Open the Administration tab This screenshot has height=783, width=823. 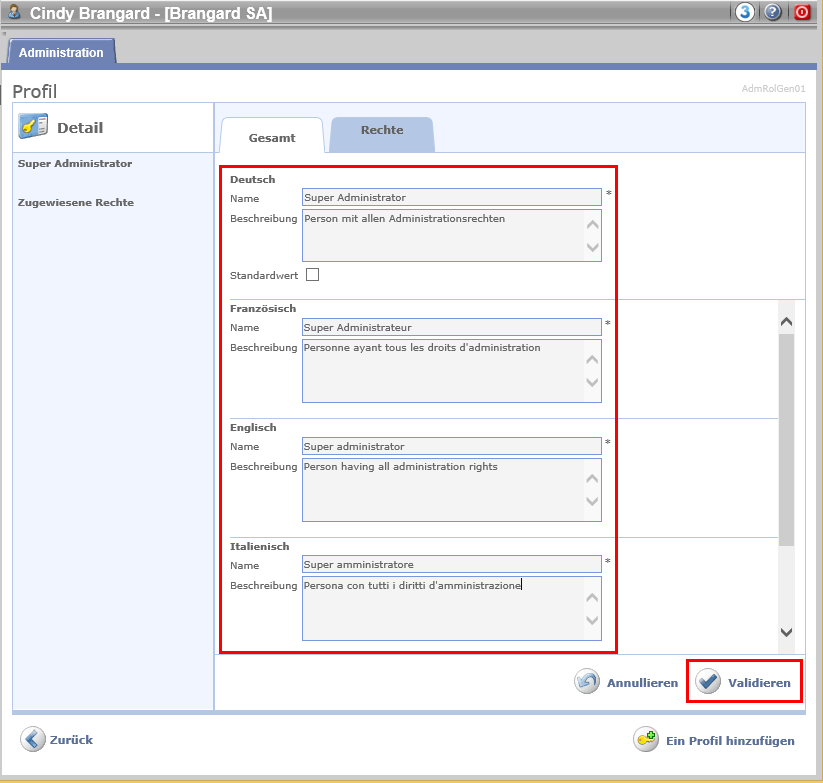(x=61, y=52)
